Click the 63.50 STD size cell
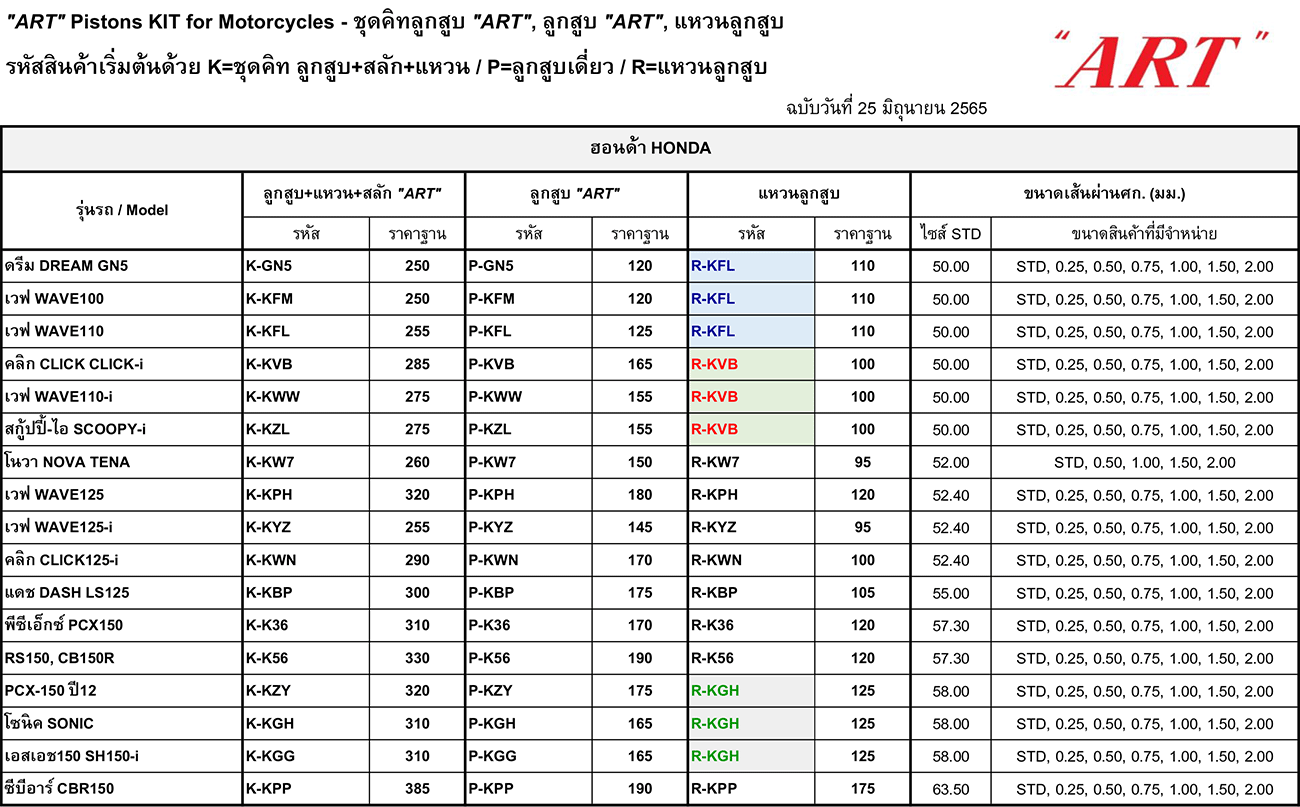This screenshot has height=807, width=1300. (951, 789)
